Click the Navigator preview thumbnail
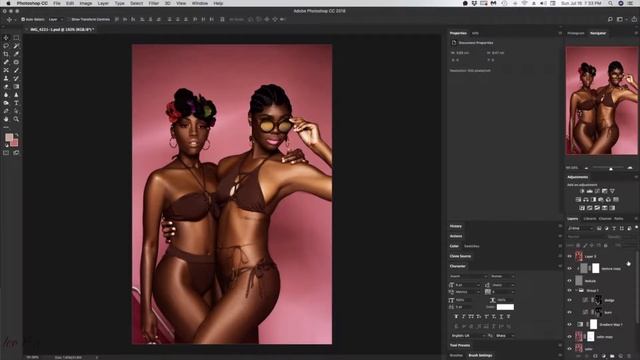Image resolution: width=640 pixels, height=360 pixels. [601, 100]
